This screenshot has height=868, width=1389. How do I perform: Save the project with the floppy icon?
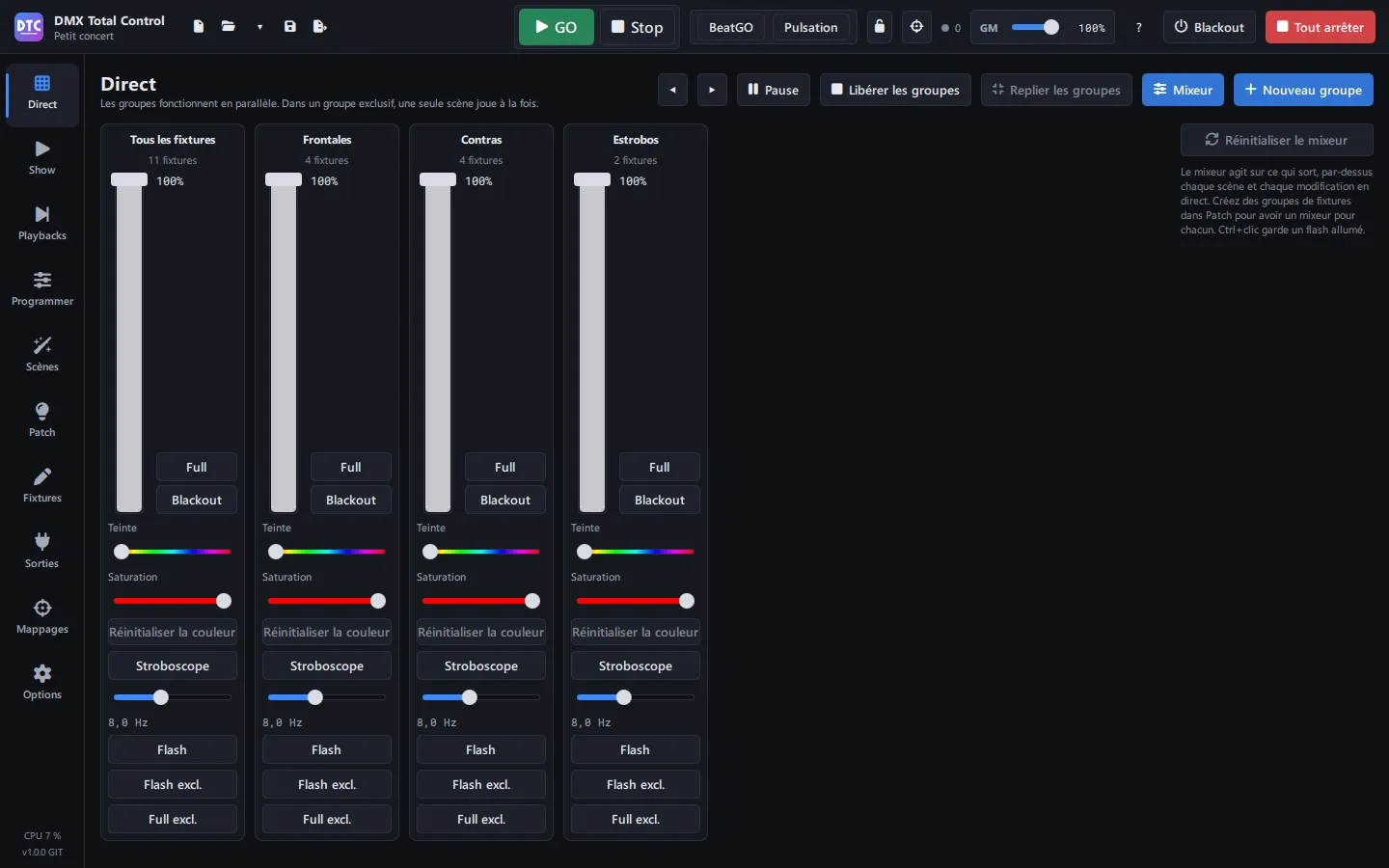[x=290, y=27]
